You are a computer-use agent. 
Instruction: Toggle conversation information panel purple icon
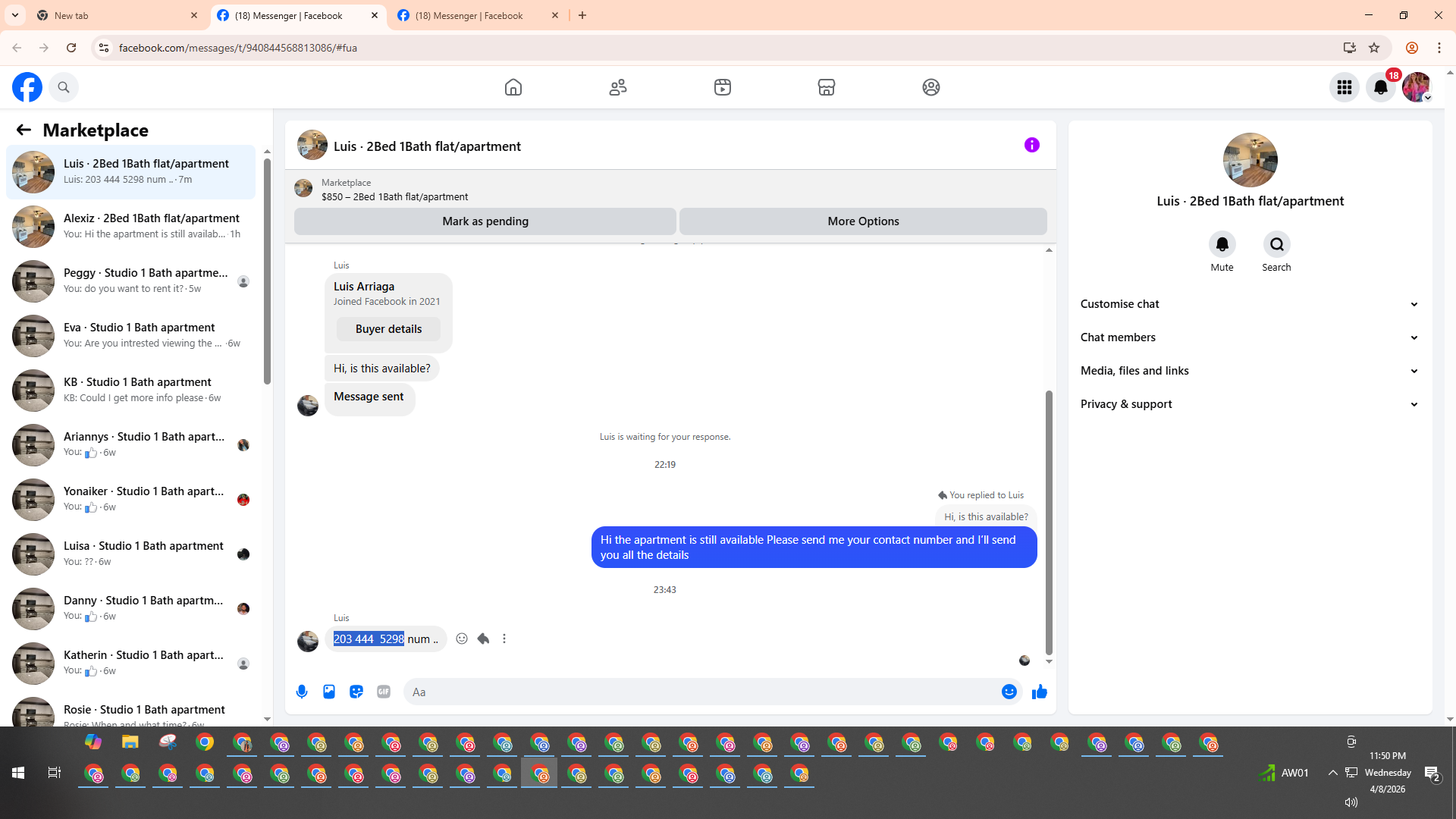click(1031, 145)
